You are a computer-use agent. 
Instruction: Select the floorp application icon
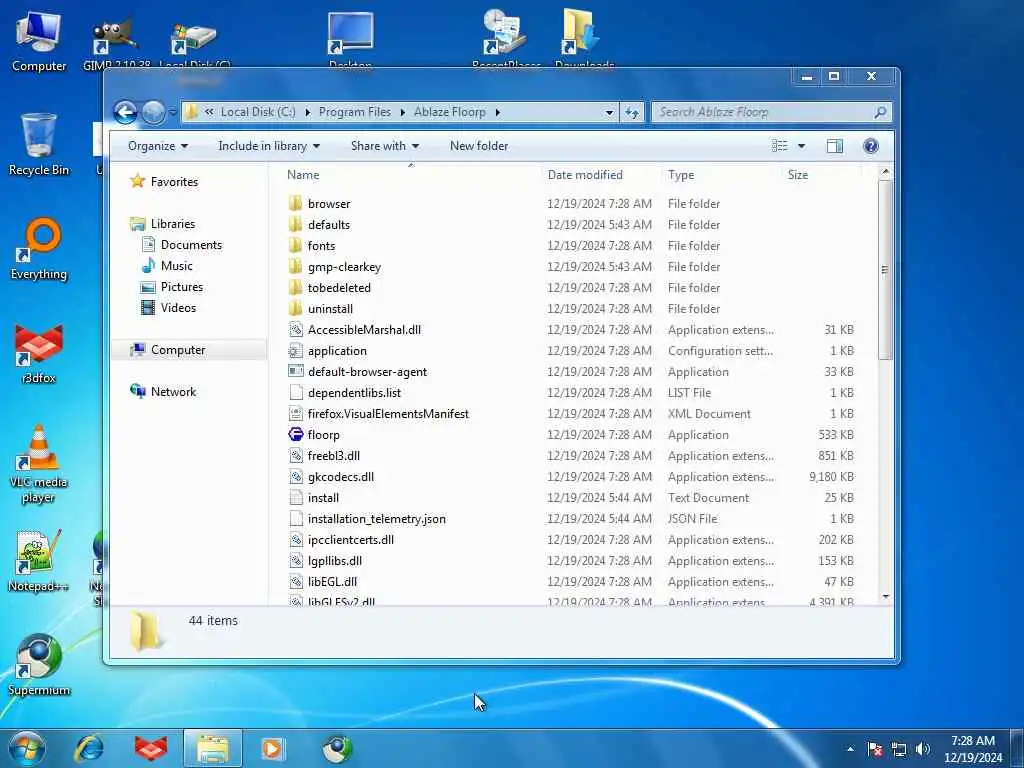(x=296, y=434)
